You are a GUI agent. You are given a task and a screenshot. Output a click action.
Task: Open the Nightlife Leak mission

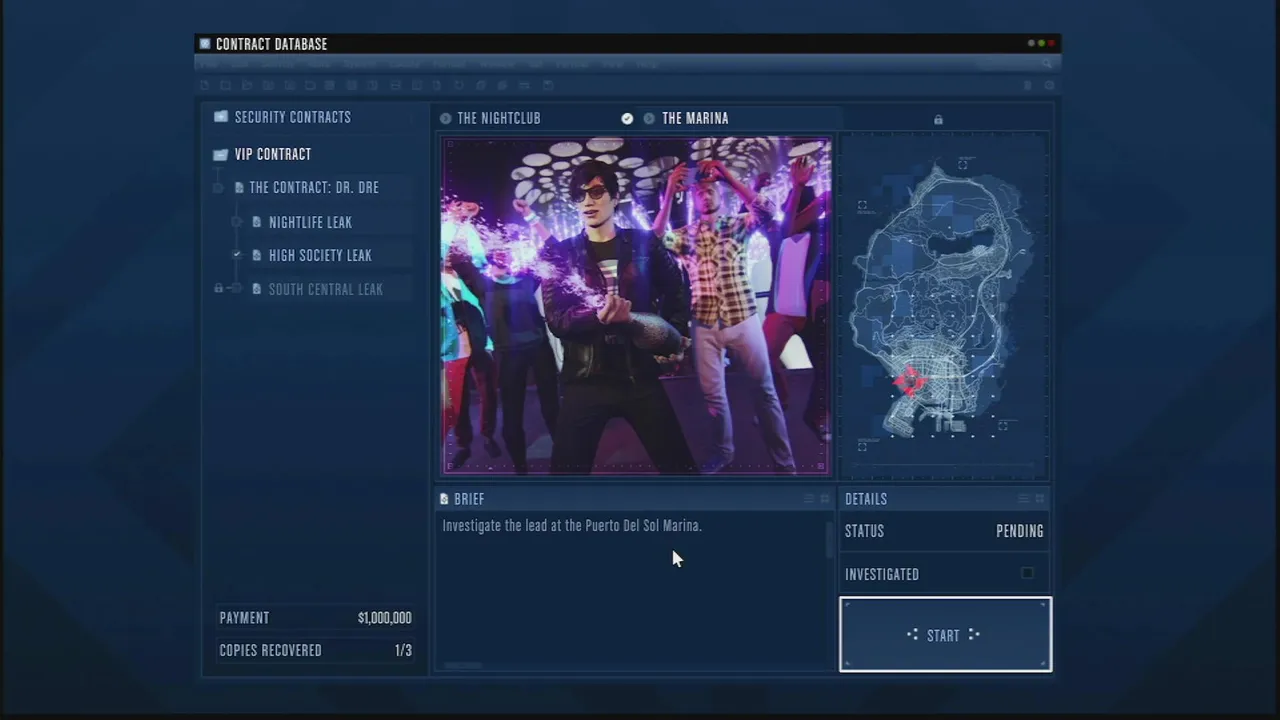[310, 222]
